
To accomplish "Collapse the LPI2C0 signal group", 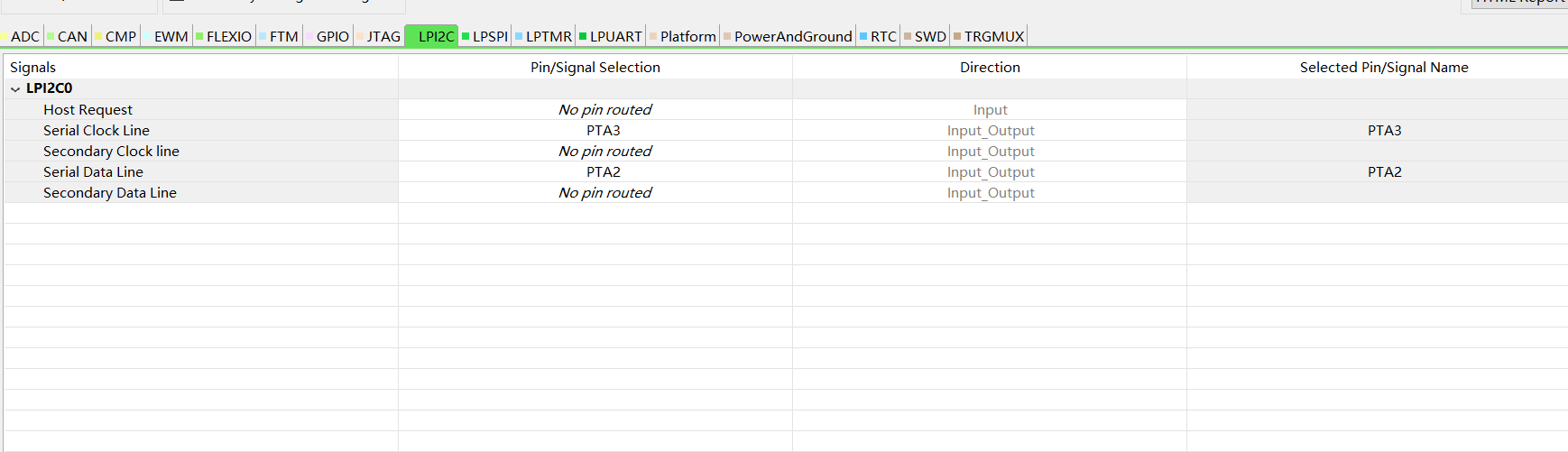I will pos(15,89).
